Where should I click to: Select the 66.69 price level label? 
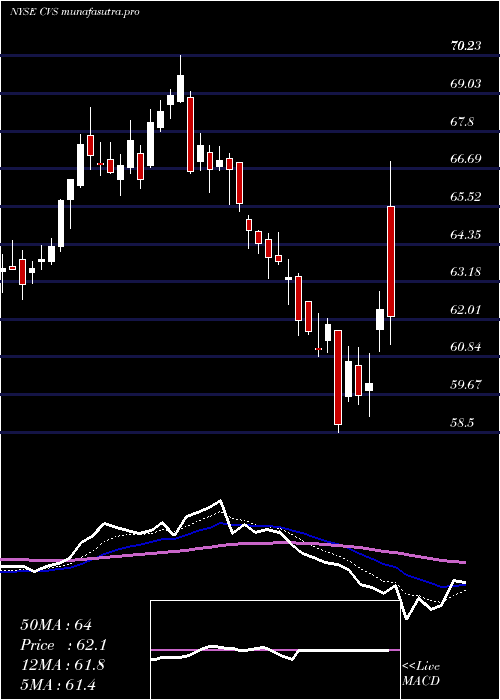click(x=466, y=159)
